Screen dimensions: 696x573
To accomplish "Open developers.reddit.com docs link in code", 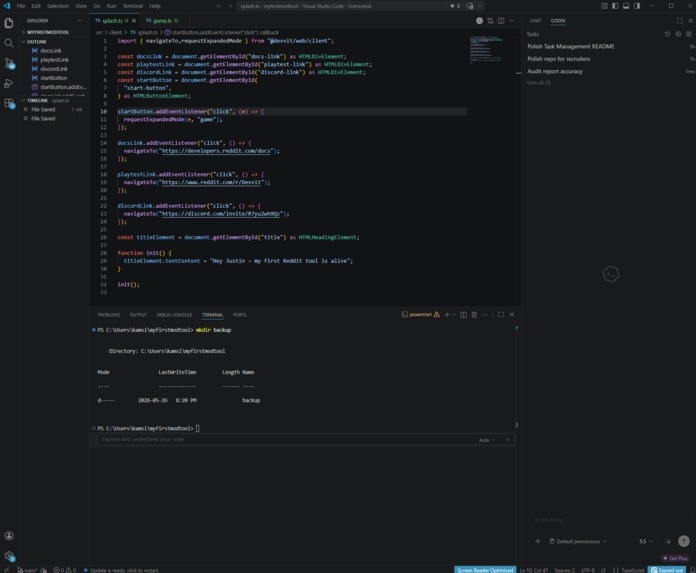I will coord(216,151).
